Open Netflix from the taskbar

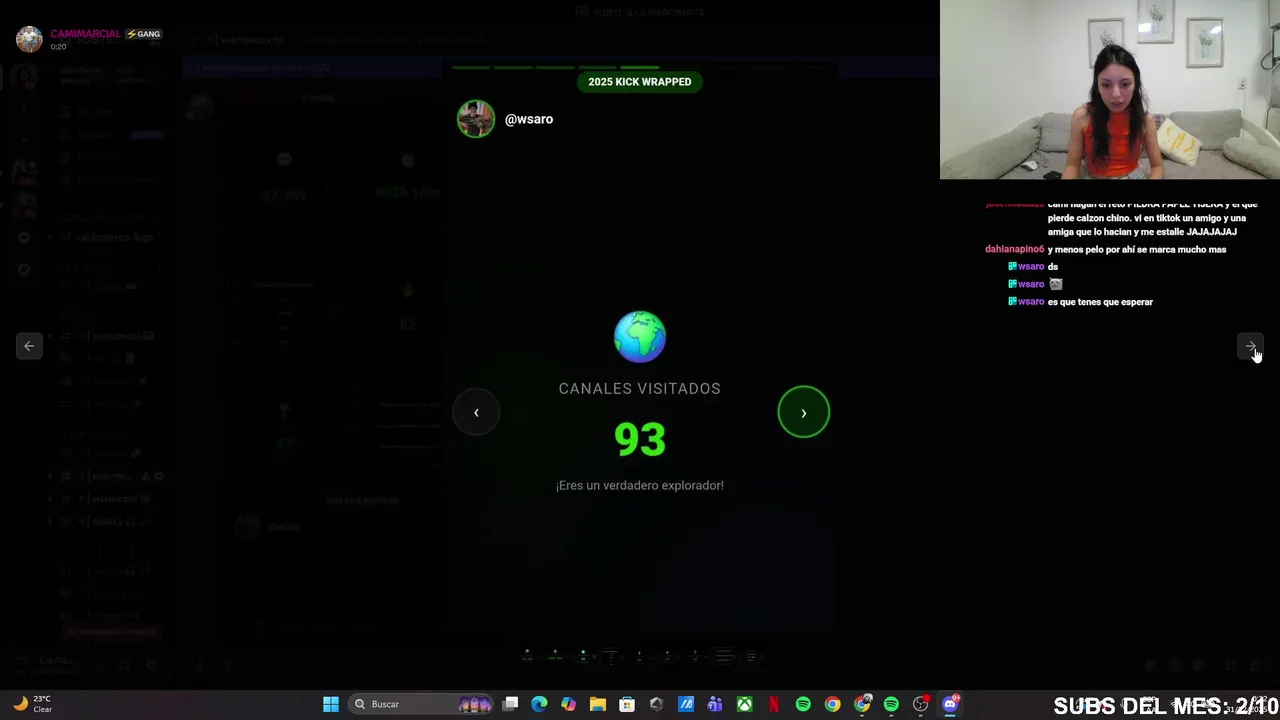click(x=774, y=704)
